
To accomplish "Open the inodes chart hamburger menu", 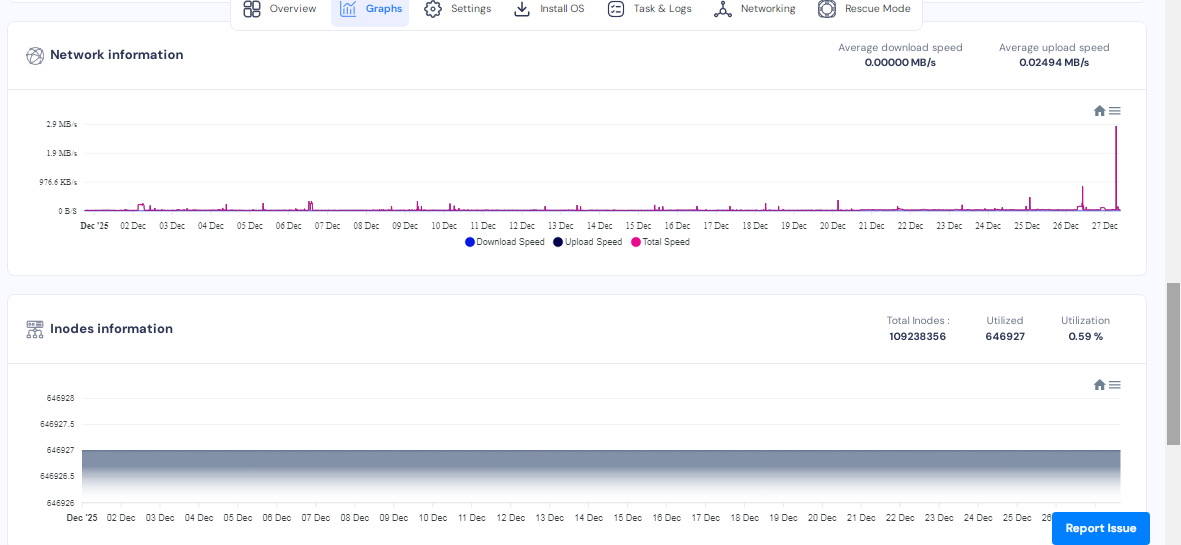I will [1115, 385].
